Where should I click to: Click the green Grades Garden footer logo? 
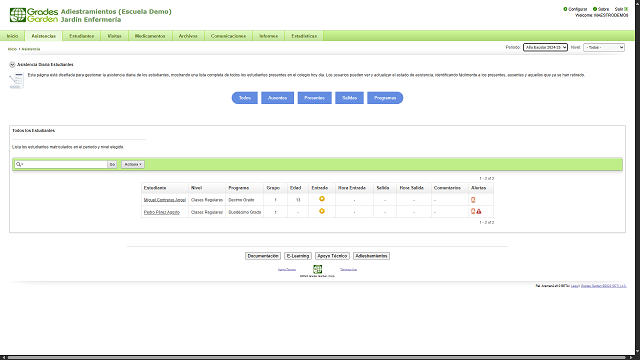coord(317,269)
